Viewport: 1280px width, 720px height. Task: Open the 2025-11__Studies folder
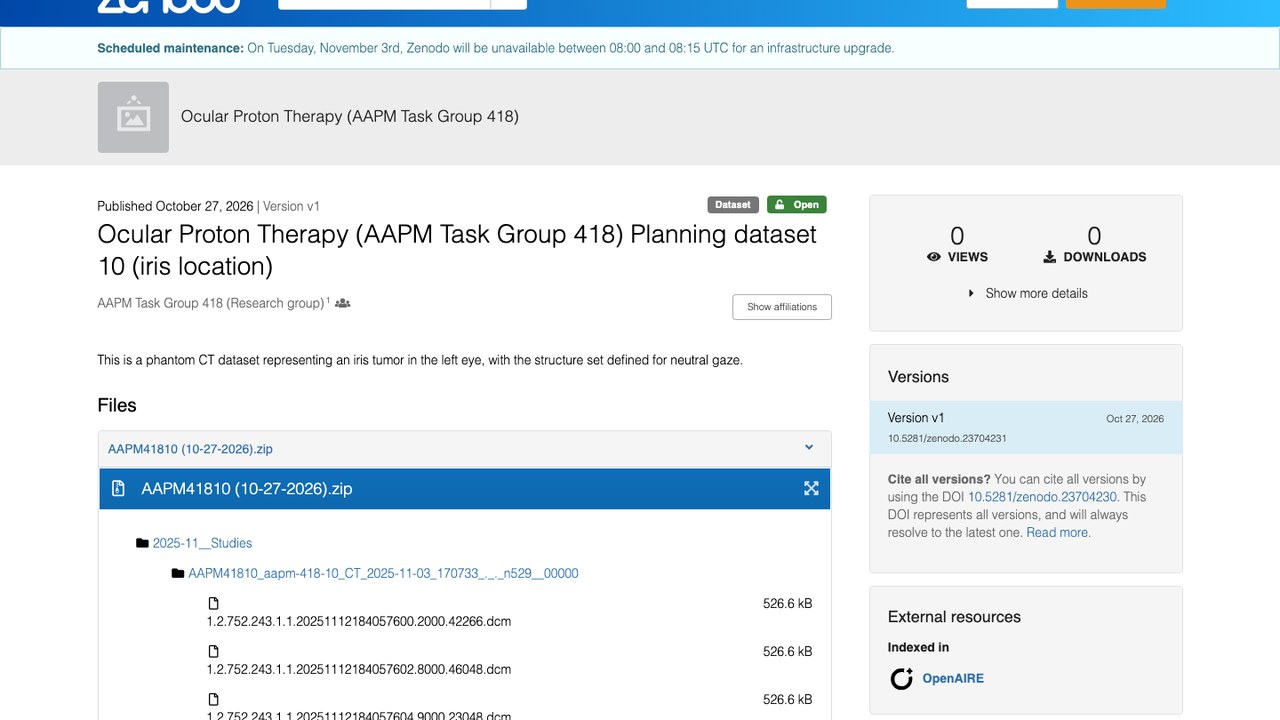click(202, 543)
